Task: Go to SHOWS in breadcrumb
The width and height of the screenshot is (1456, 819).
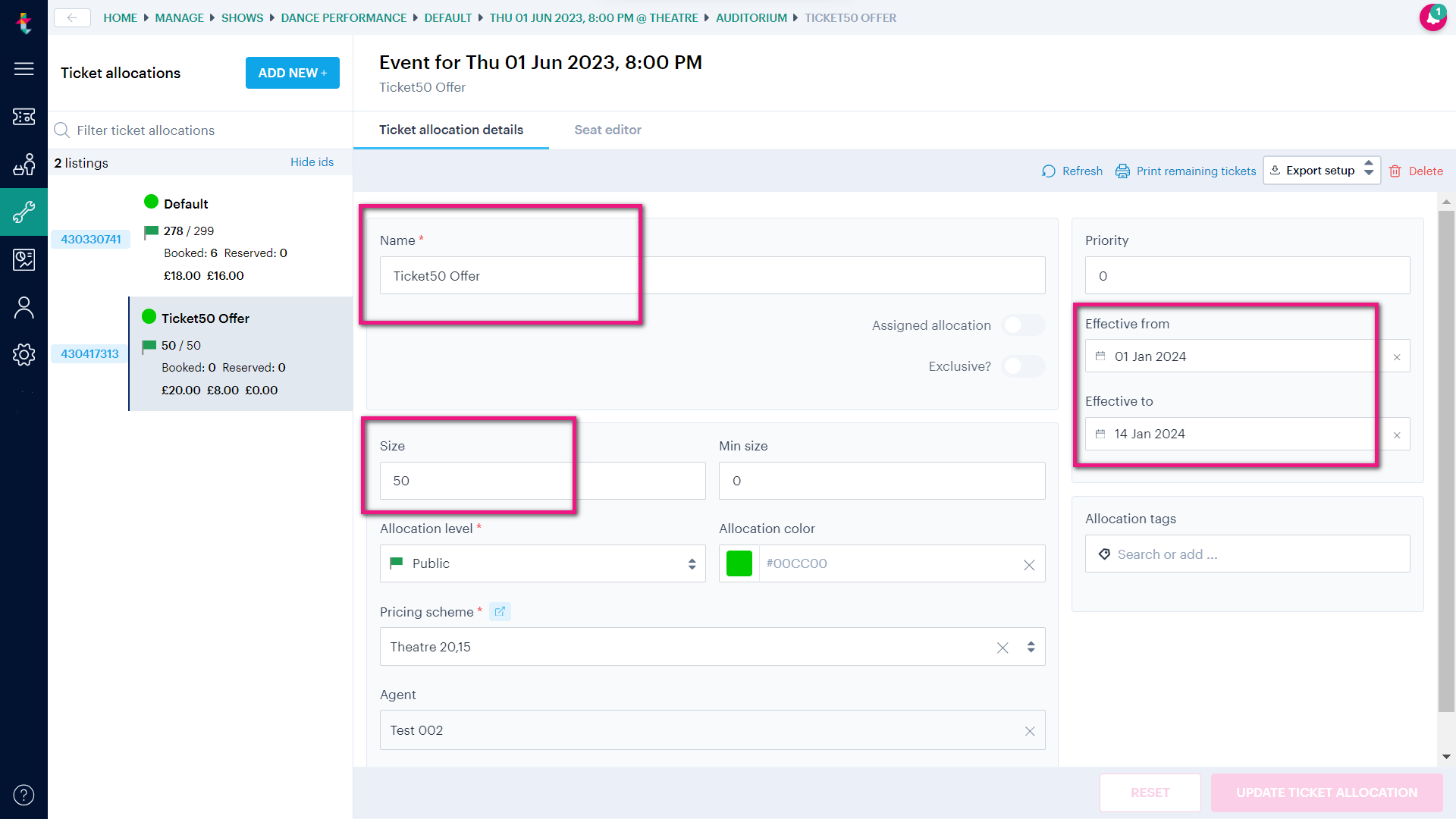Action: [x=242, y=17]
